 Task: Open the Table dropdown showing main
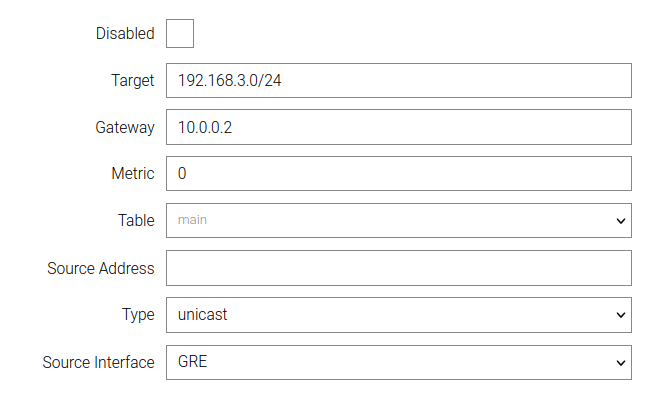tap(398, 220)
